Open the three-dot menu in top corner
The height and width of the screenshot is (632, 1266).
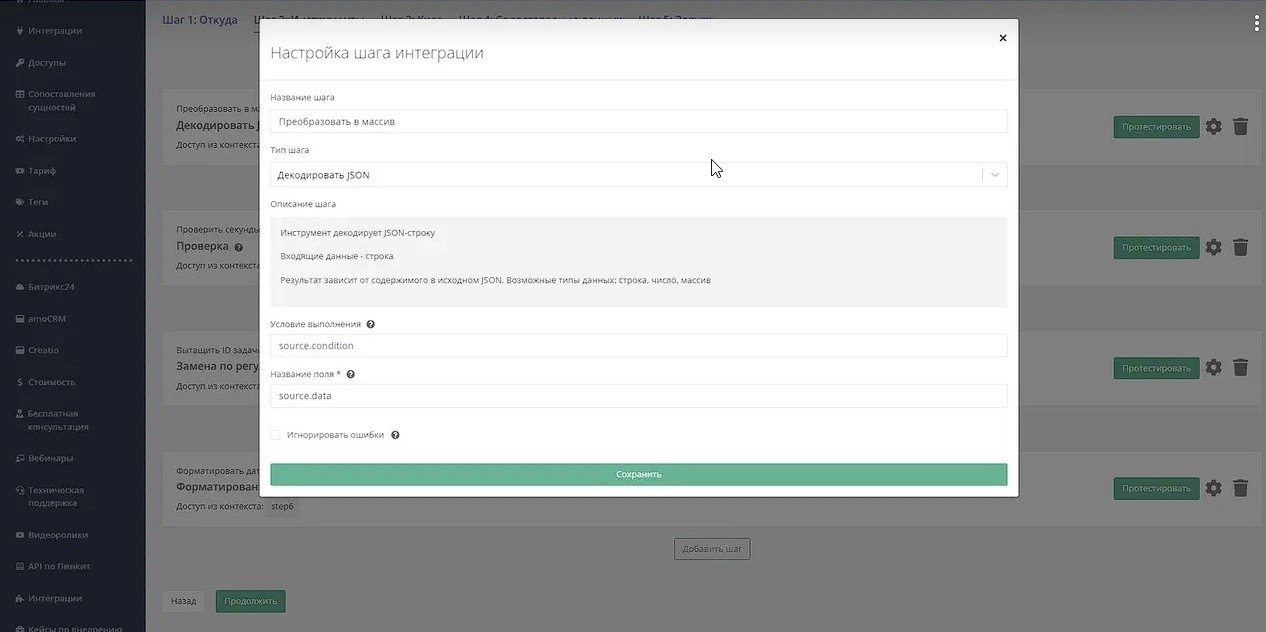click(1257, 24)
